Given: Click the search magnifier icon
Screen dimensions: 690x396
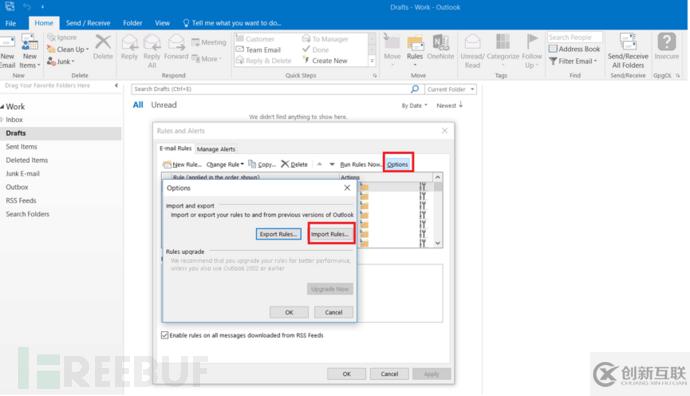Looking at the screenshot, I should click(415, 89).
